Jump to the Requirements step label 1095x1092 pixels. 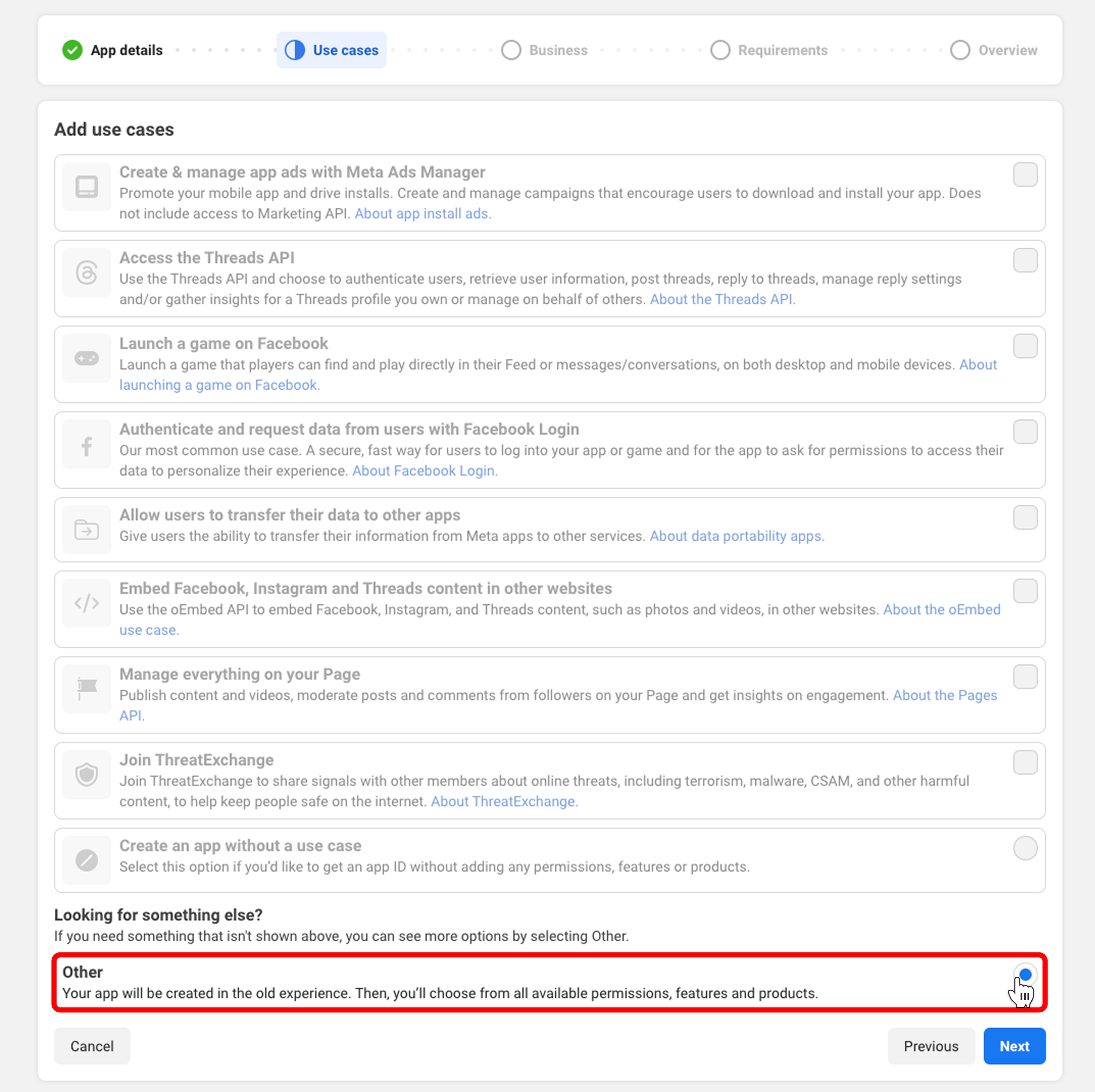[783, 51]
